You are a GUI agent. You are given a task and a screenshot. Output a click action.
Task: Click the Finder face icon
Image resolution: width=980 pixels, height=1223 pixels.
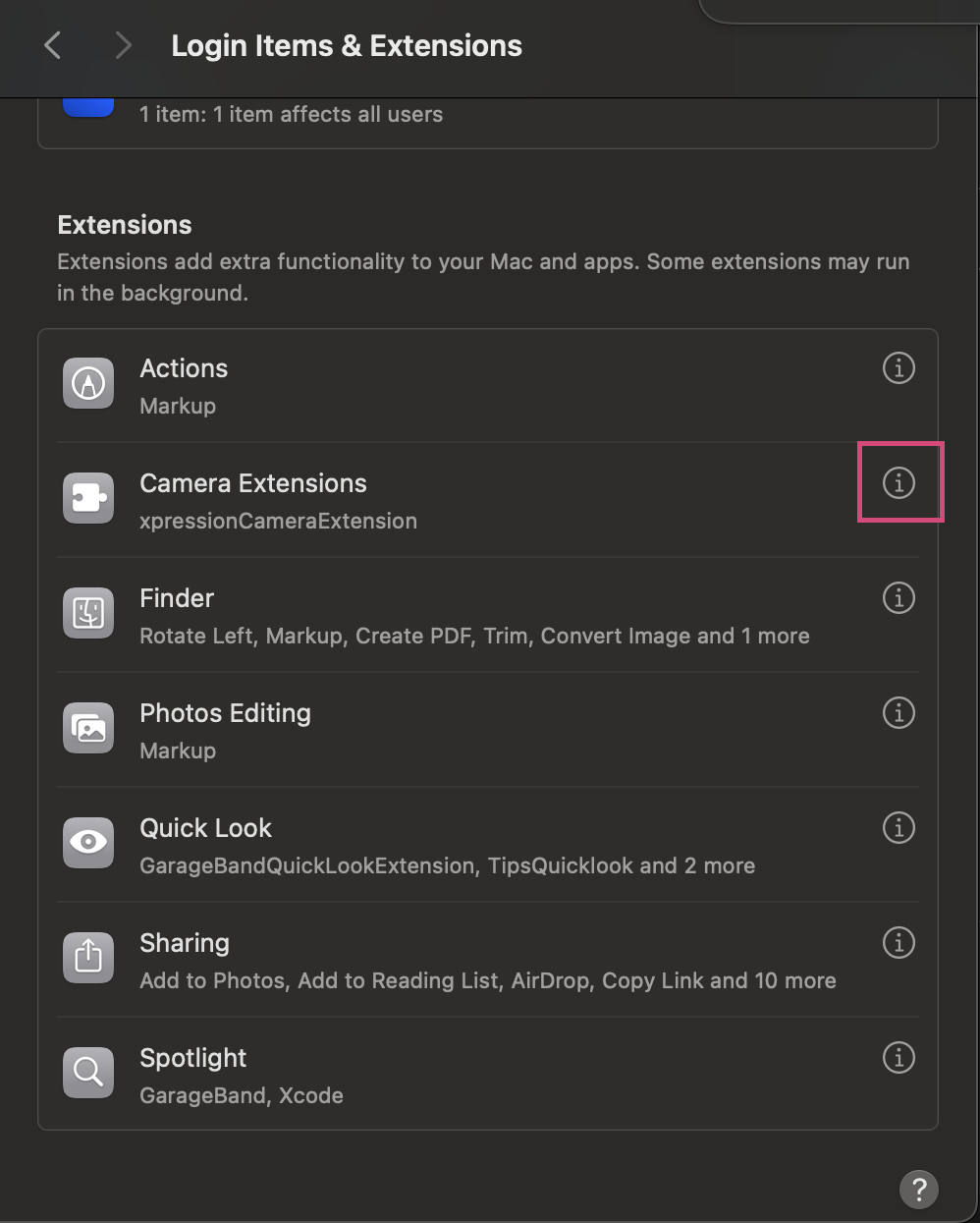click(88, 613)
